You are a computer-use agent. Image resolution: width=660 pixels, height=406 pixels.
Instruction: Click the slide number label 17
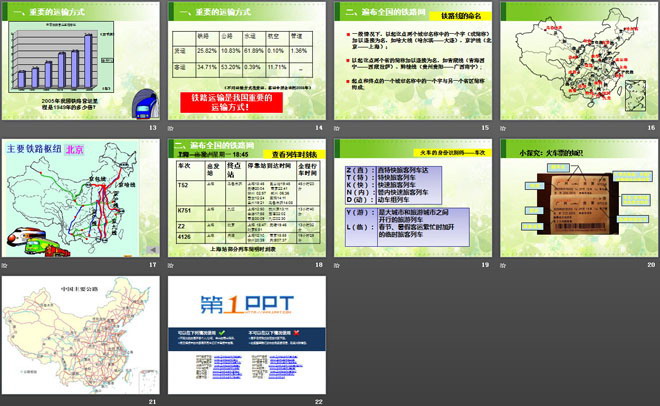[x=153, y=265]
